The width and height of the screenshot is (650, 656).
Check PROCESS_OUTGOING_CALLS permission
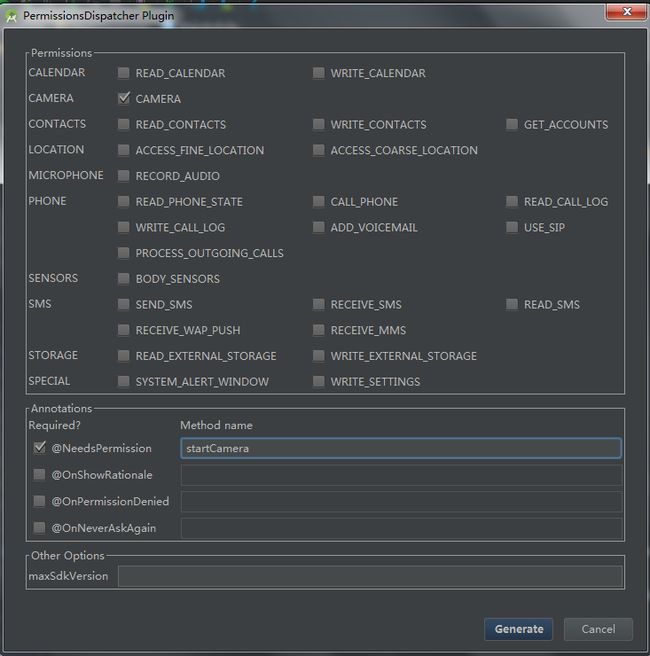point(123,253)
